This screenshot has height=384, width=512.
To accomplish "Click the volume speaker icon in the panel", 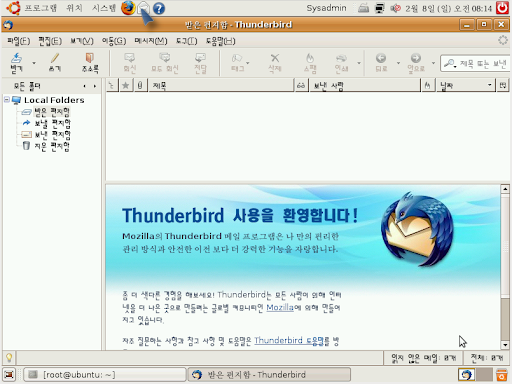I will coord(395,8).
